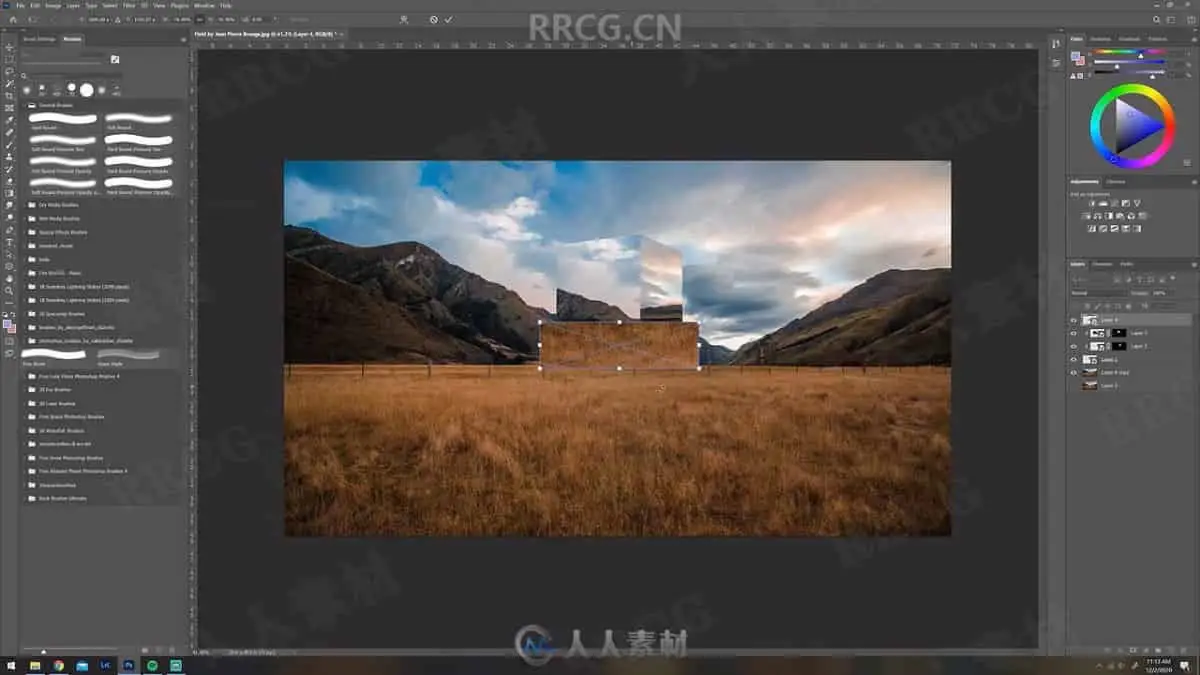Image resolution: width=1200 pixels, height=675 pixels.
Task: Click the hue ring in color wheel
Action: [1132, 89]
